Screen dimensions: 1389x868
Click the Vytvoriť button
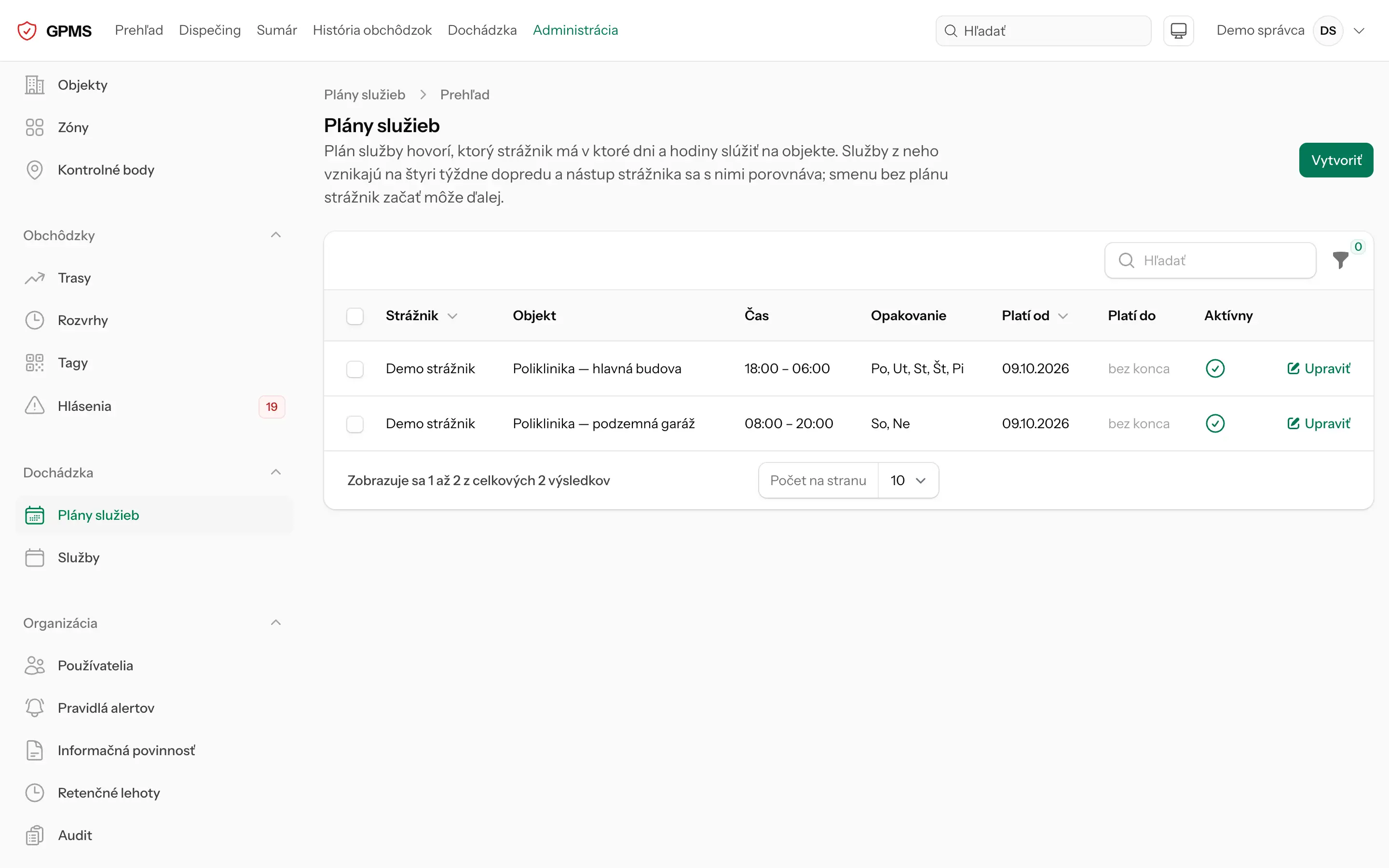pos(1336,160)
